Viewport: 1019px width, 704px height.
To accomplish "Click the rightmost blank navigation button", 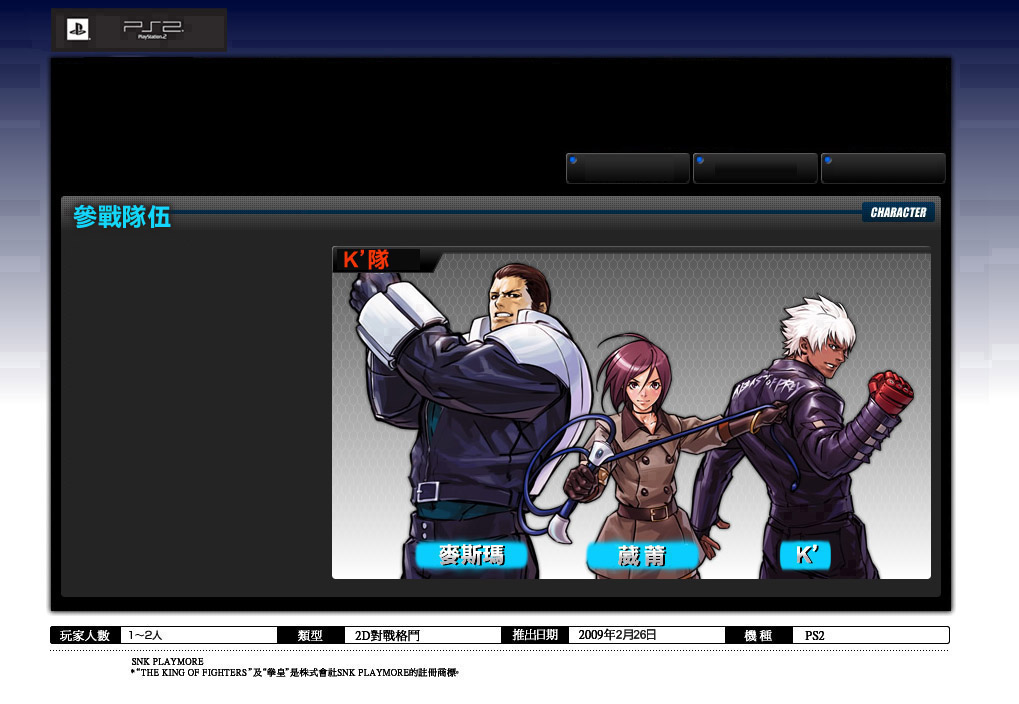I will point(883,168).
